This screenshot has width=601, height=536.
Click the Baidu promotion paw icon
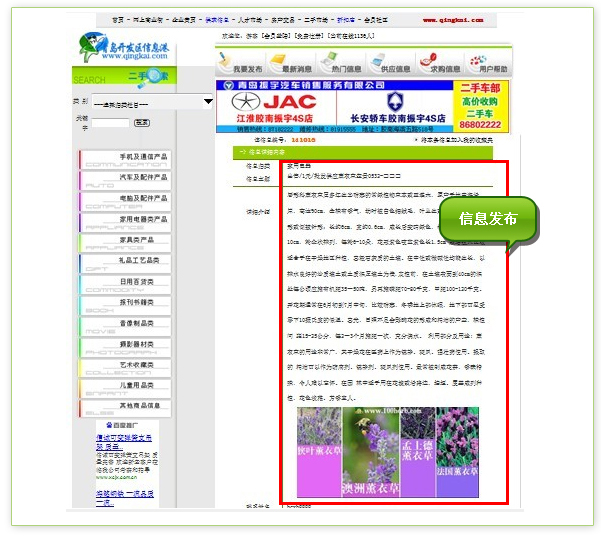click(x=109, y=425)
